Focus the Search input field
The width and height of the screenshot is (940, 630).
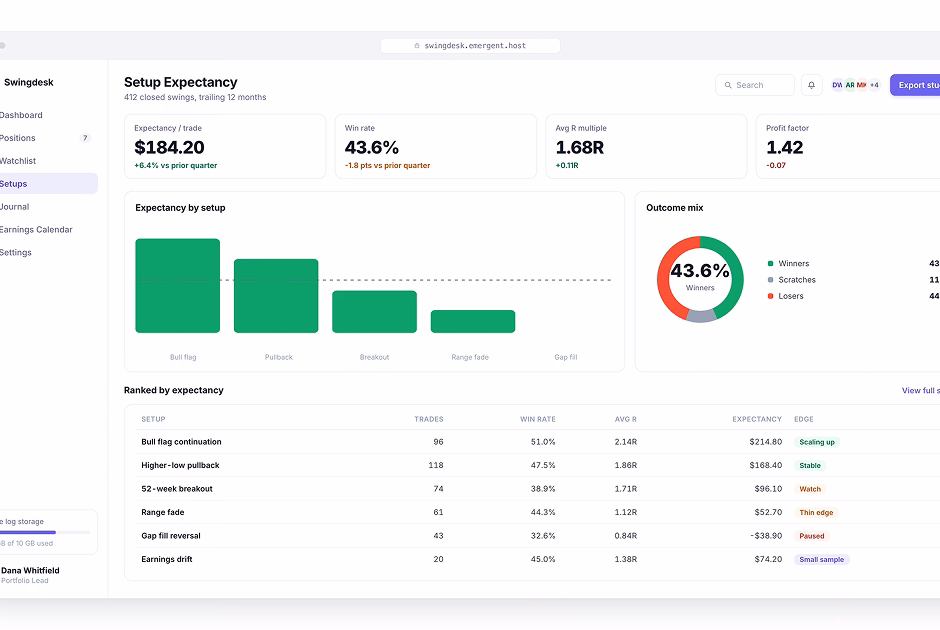[755, 85]
